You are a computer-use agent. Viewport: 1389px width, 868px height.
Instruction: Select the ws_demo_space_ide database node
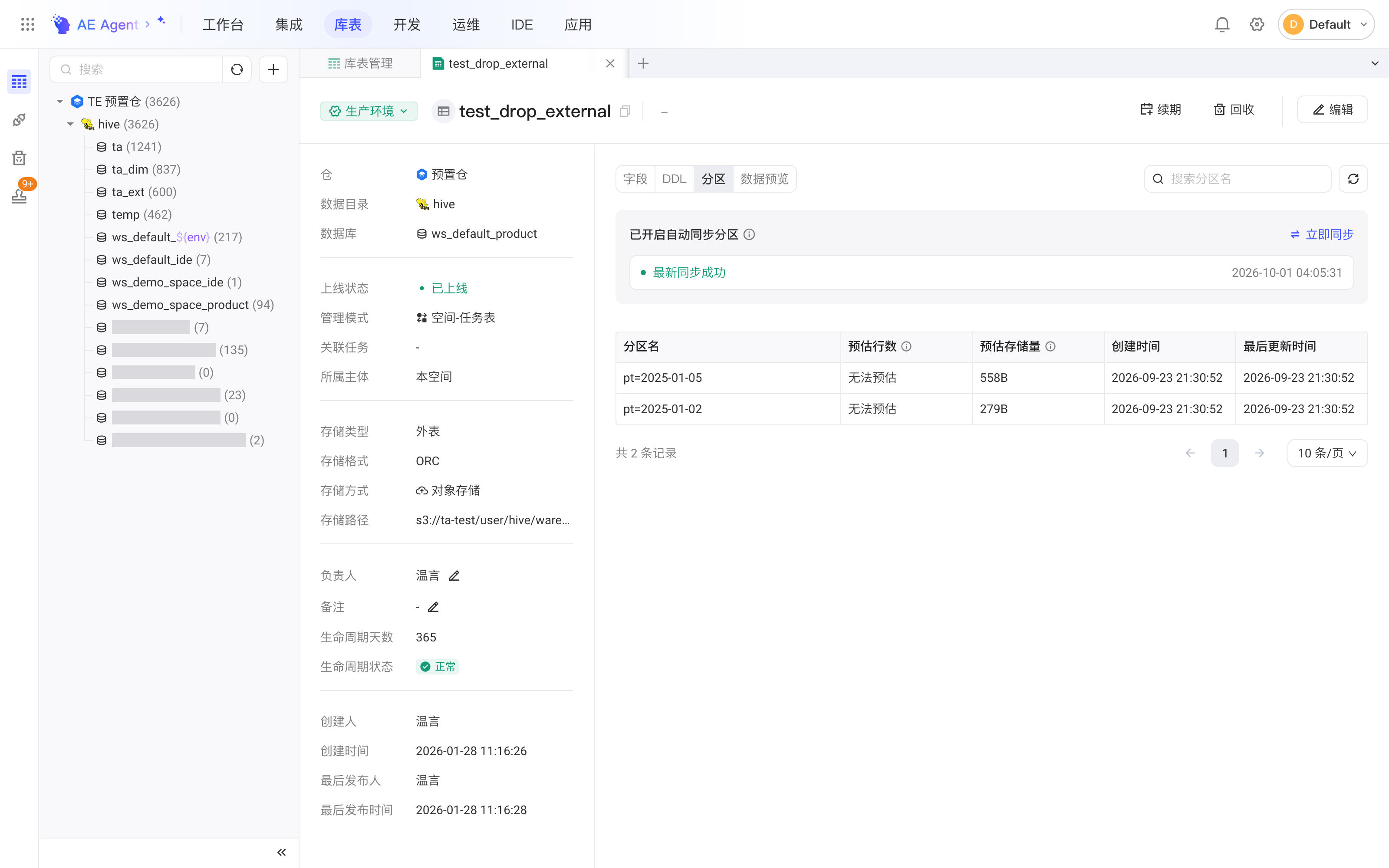pyautogui.click(x=169, y=283)
